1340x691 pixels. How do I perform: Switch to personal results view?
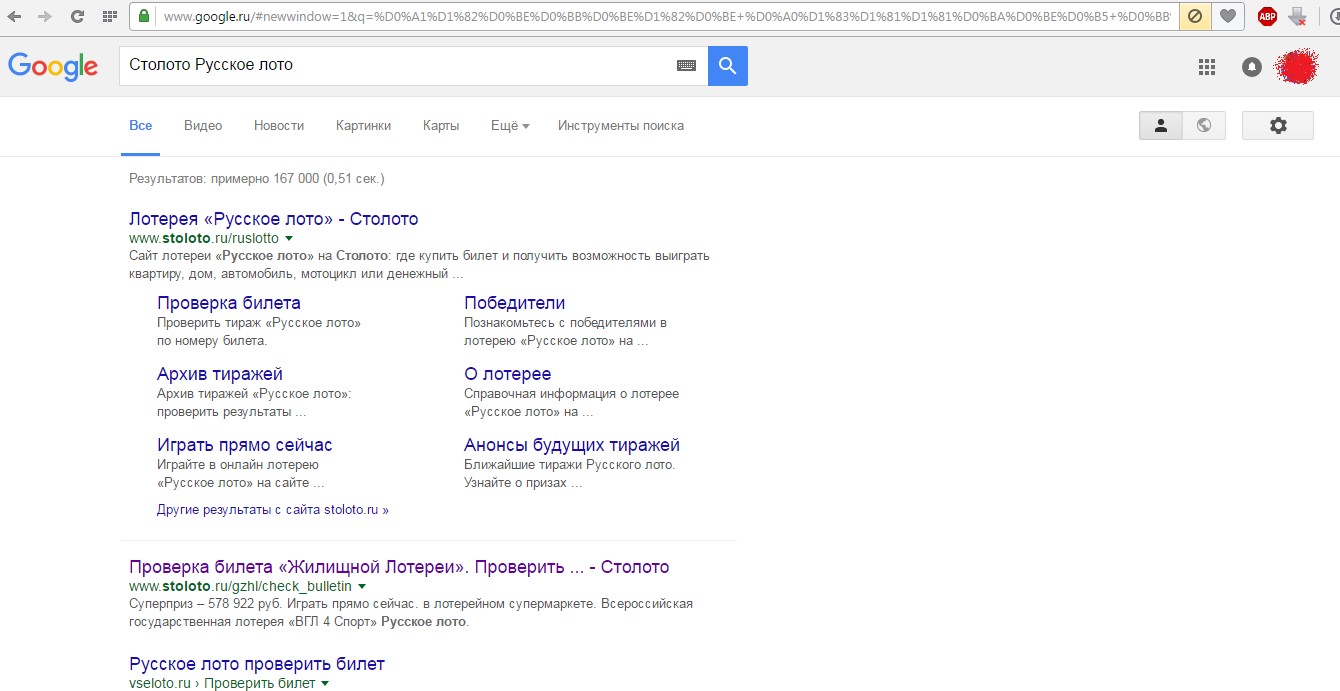point(1161,125)
